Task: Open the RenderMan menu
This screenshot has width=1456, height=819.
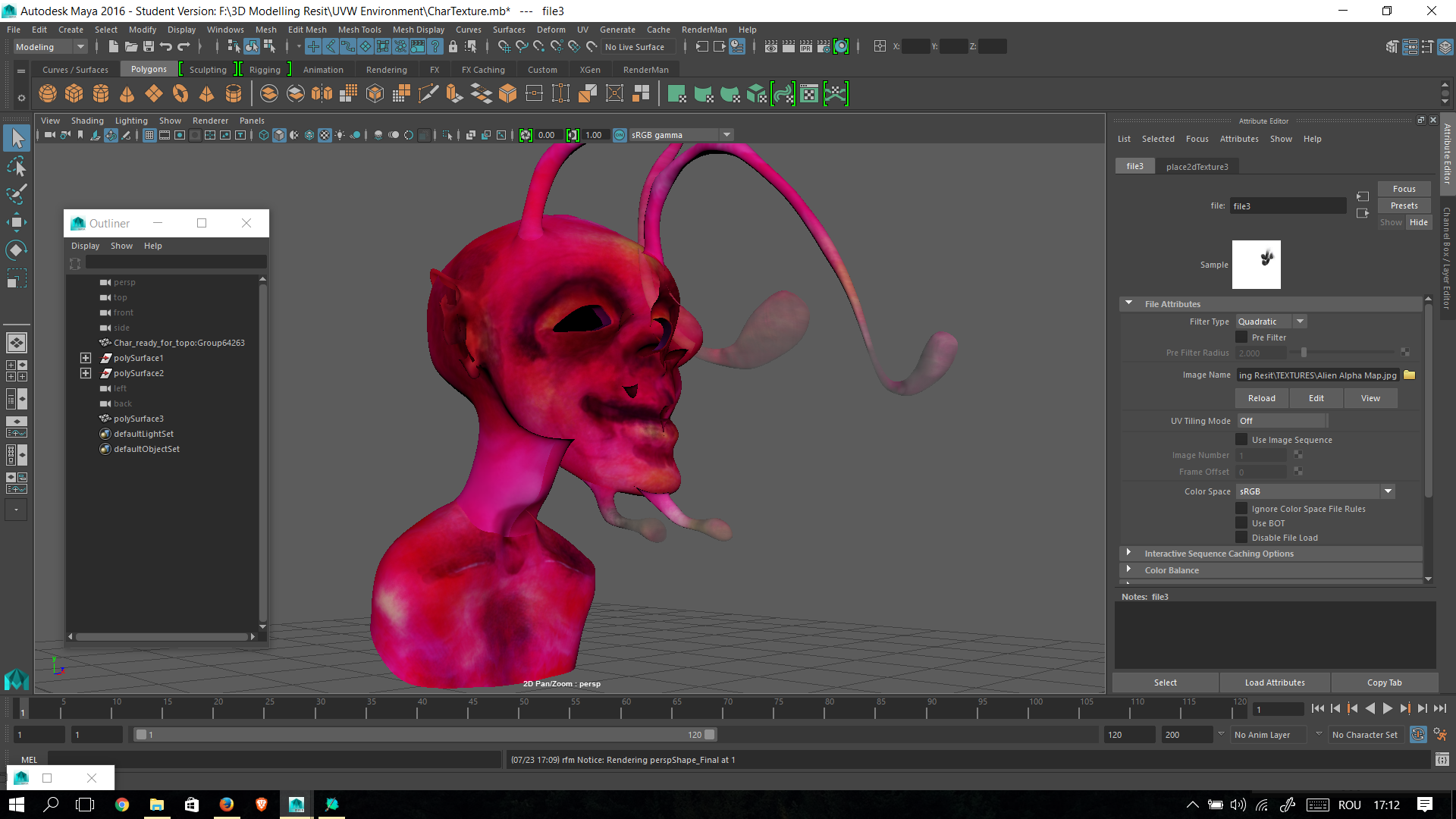Action: [704, 30]
